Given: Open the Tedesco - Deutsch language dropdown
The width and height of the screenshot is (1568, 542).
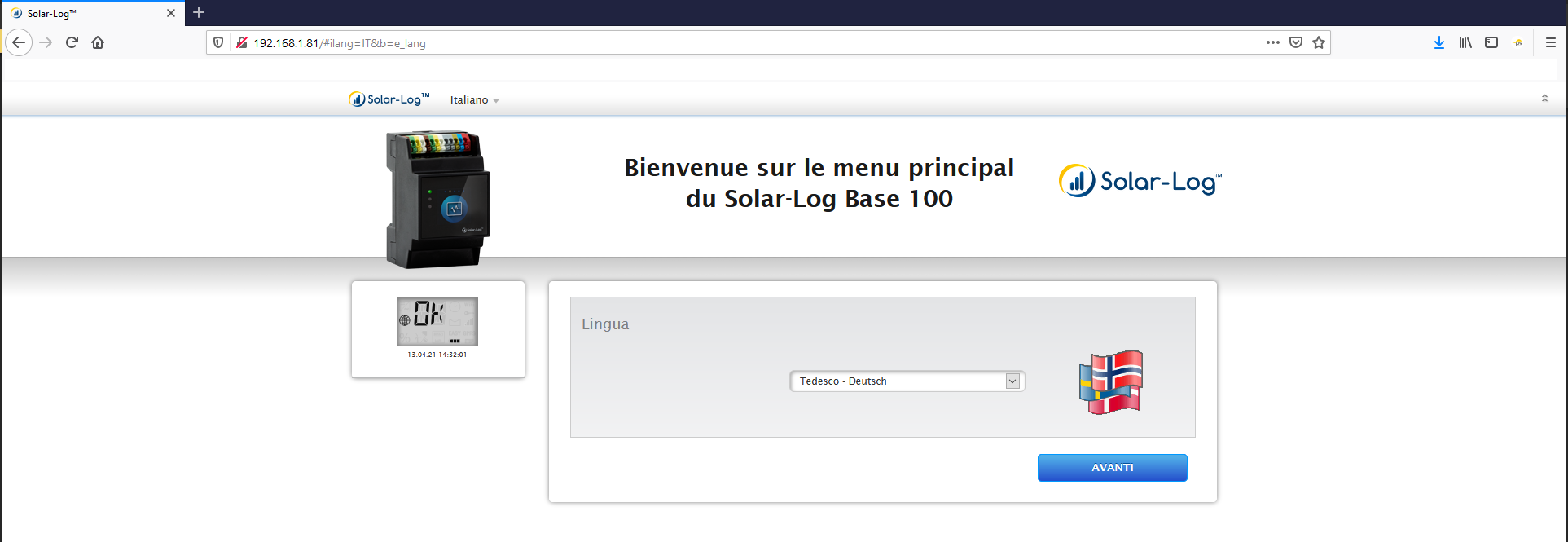Looking at the screenshot, I should 907,381.
